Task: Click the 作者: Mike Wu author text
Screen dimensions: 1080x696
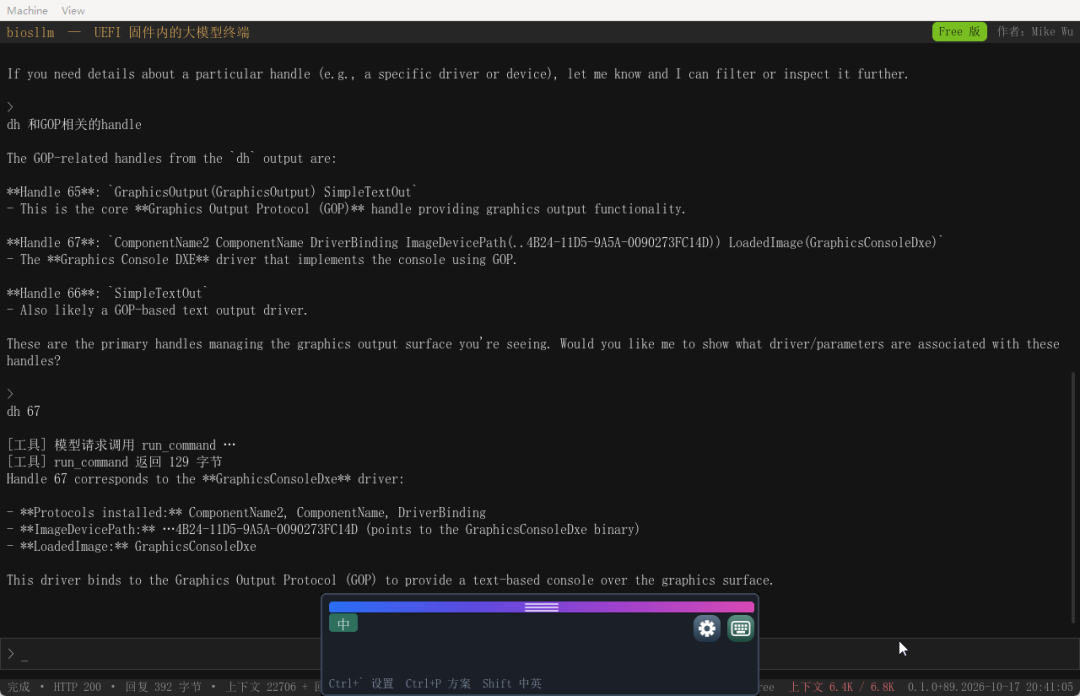Action: [1035, 32]
